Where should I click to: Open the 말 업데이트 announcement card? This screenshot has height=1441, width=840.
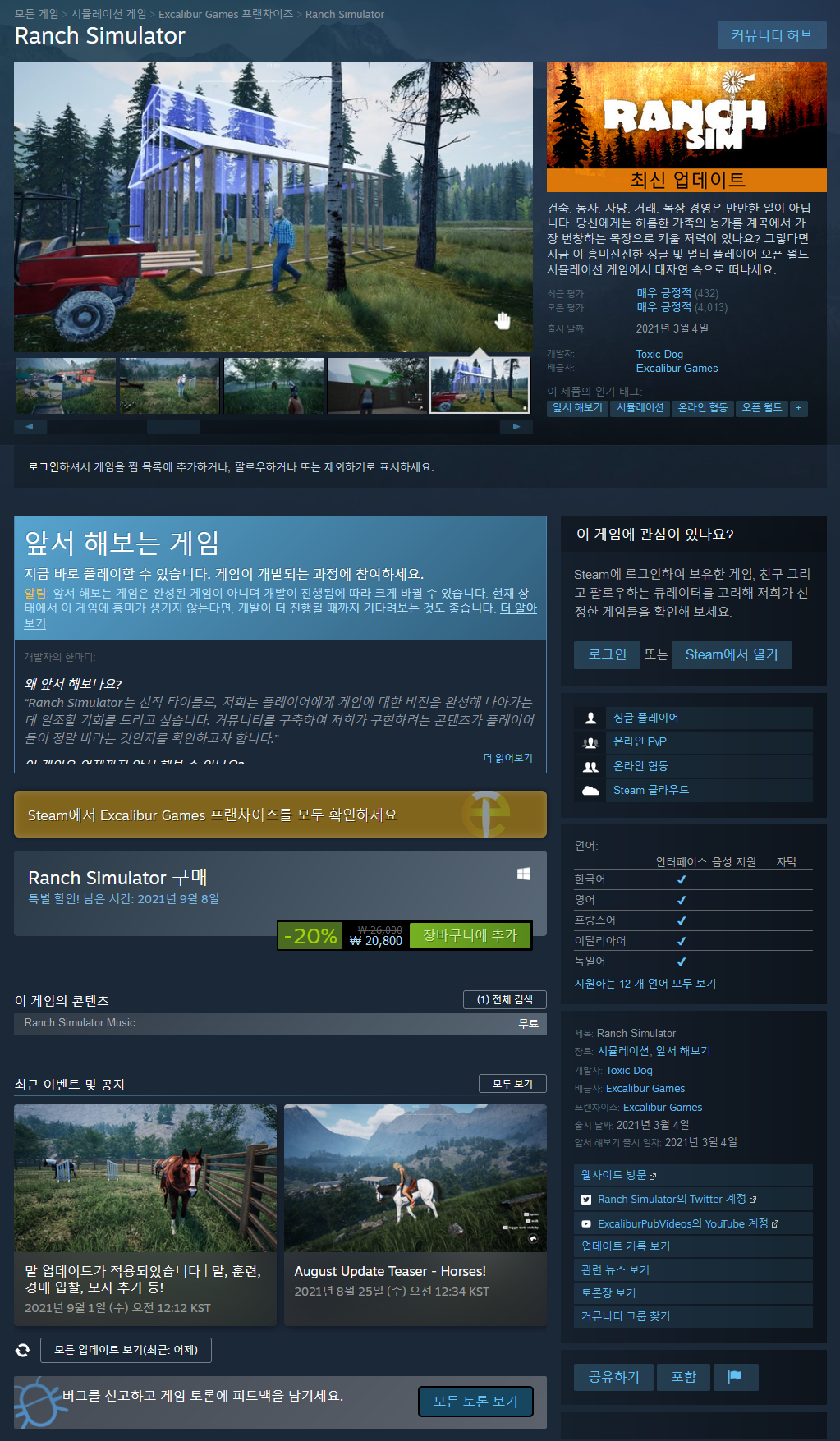[145, 1214]
